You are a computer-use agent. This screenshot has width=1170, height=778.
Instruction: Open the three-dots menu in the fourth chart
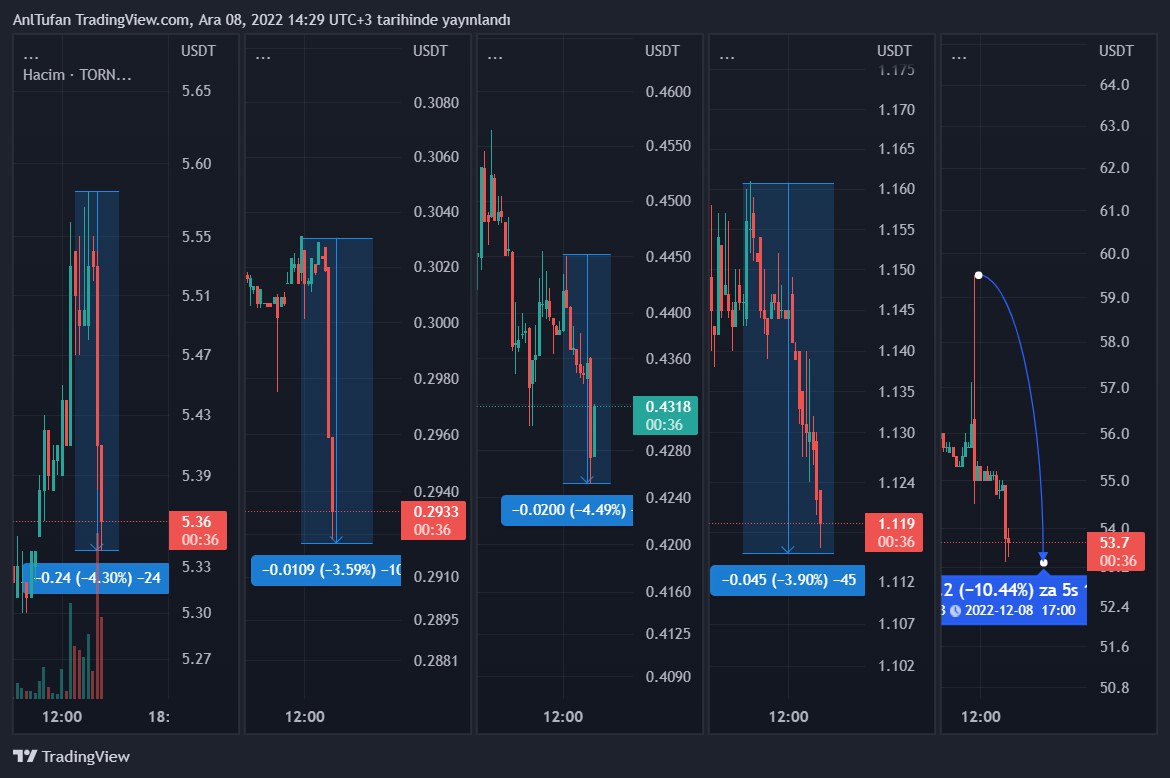[x=727, y=57]
